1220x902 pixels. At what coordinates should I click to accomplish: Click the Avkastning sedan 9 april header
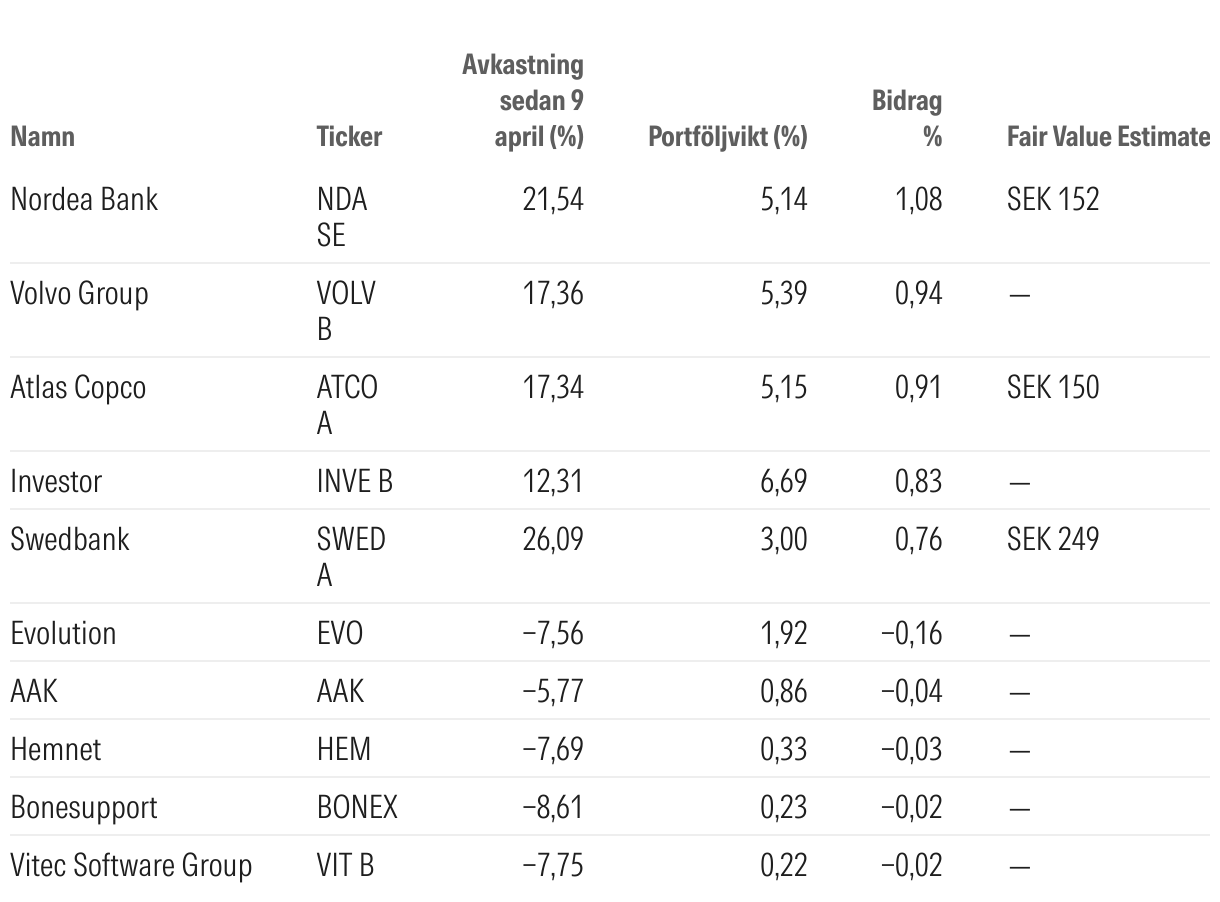[x=523, y=101]
